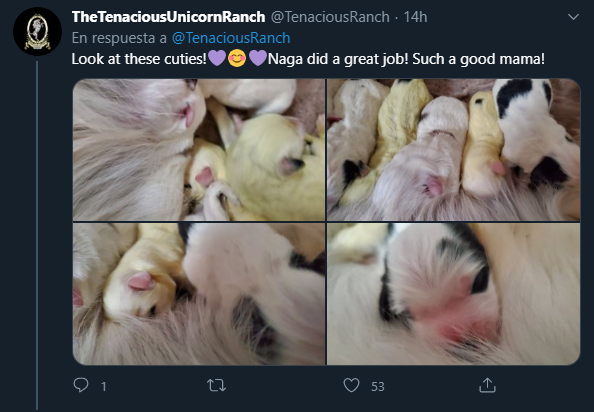Viewport: 594px width, 412px height.
Task: Open the share tweet icon
Action: pos(487,385)
